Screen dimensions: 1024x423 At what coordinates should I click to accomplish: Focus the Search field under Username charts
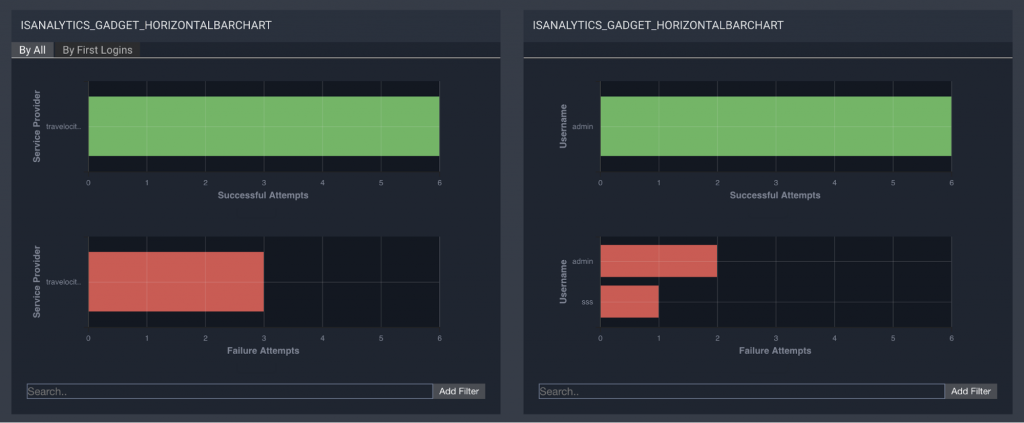741,391
